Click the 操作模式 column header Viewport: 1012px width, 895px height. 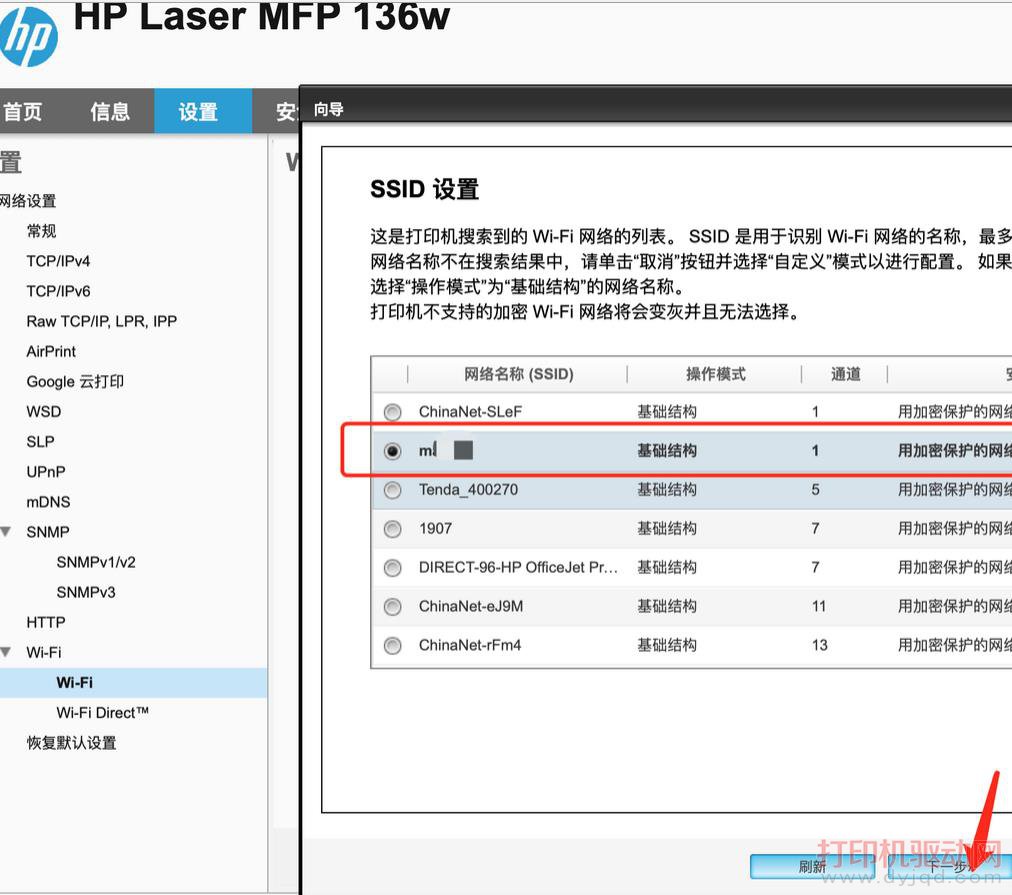tap(715, 374)
